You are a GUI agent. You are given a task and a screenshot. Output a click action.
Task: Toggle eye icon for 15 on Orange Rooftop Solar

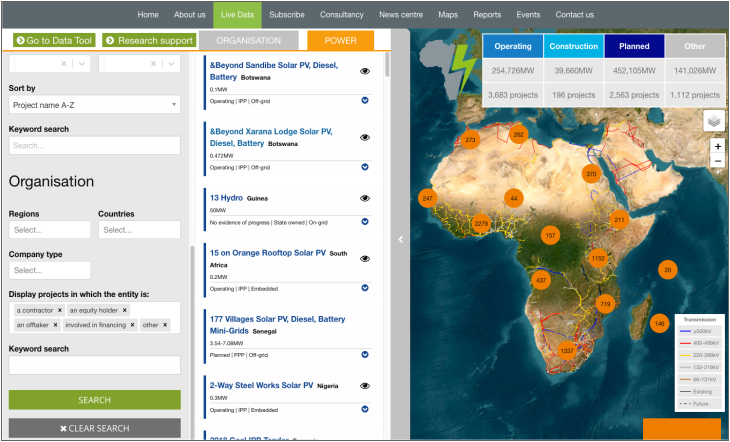pos(365,259)
